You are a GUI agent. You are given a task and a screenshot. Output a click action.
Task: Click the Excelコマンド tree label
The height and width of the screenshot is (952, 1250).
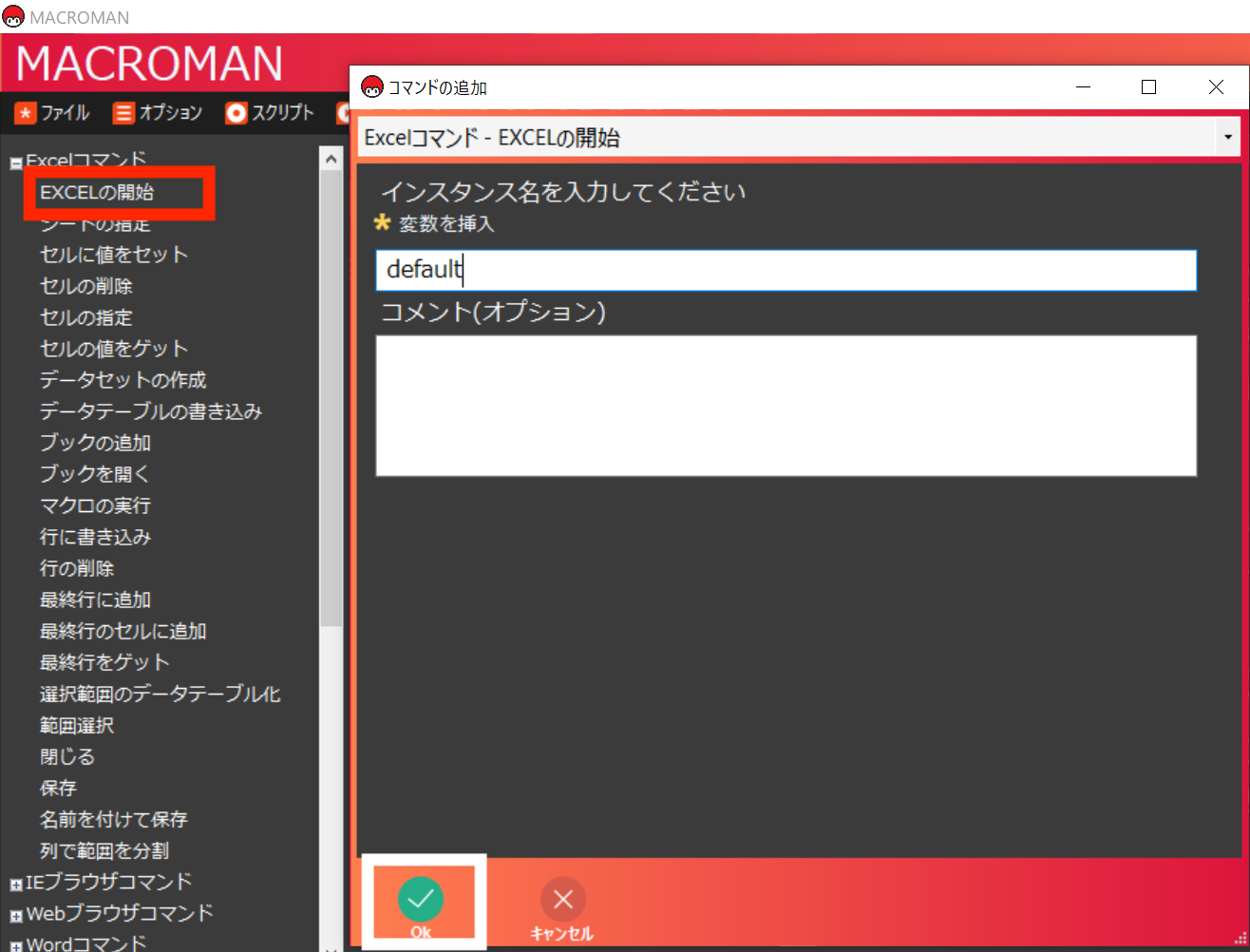86,161
